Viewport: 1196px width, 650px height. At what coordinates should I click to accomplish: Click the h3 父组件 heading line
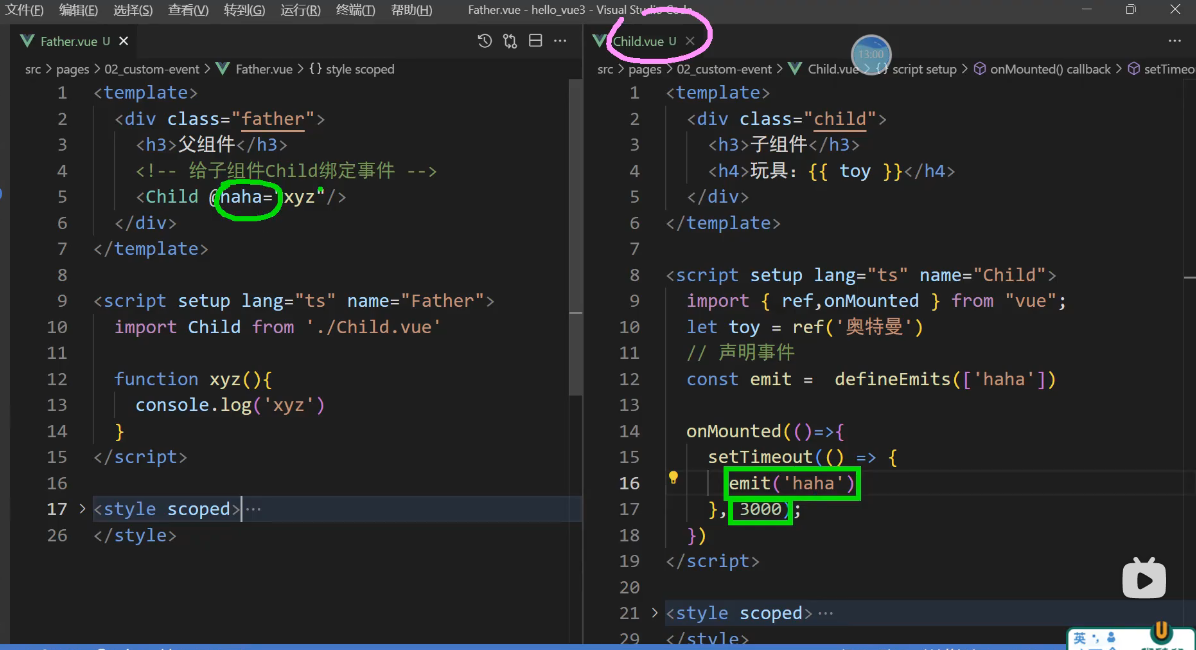pos(211,145)
